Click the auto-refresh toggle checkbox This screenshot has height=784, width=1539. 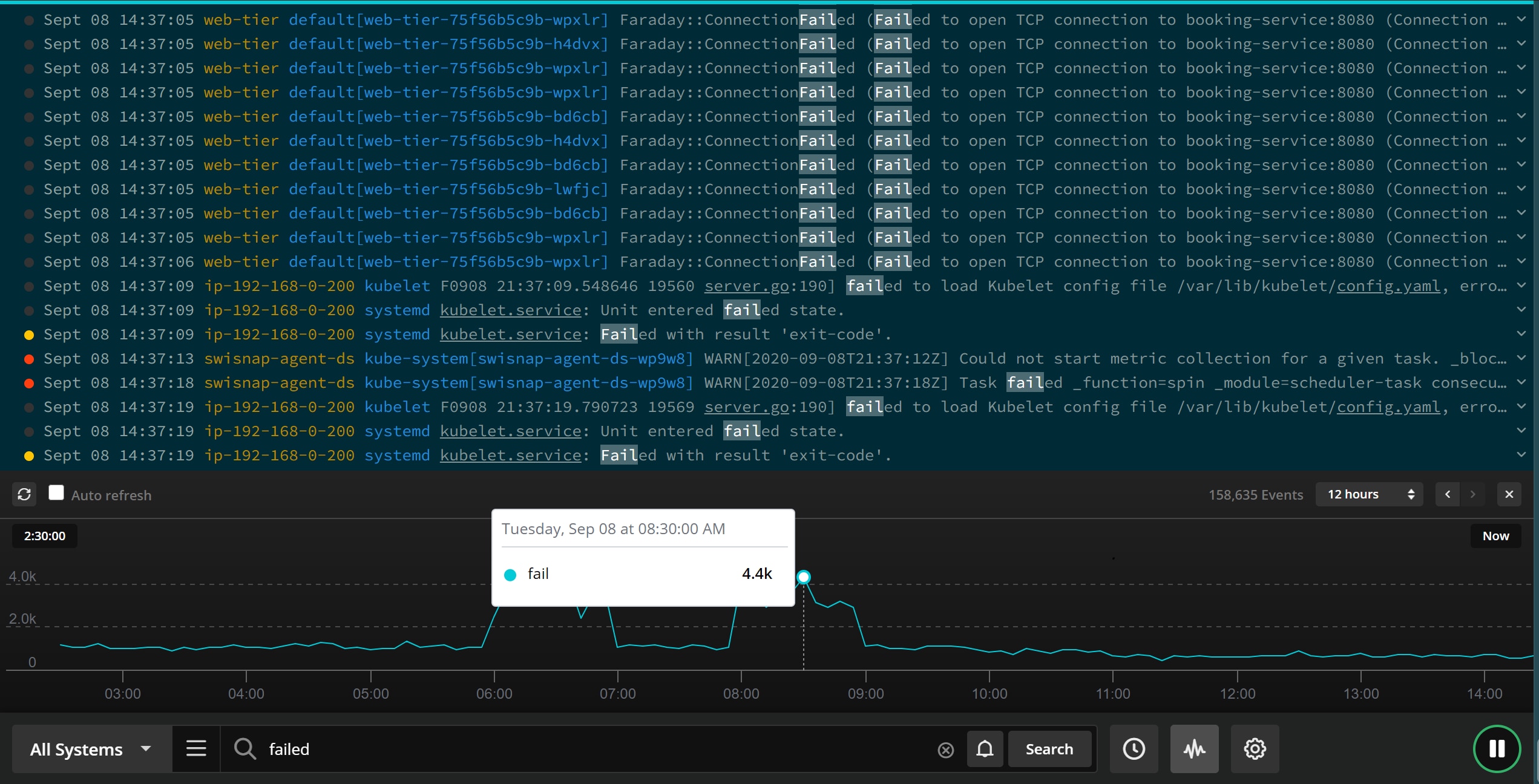pyautogui.click(x=57, y=493)
